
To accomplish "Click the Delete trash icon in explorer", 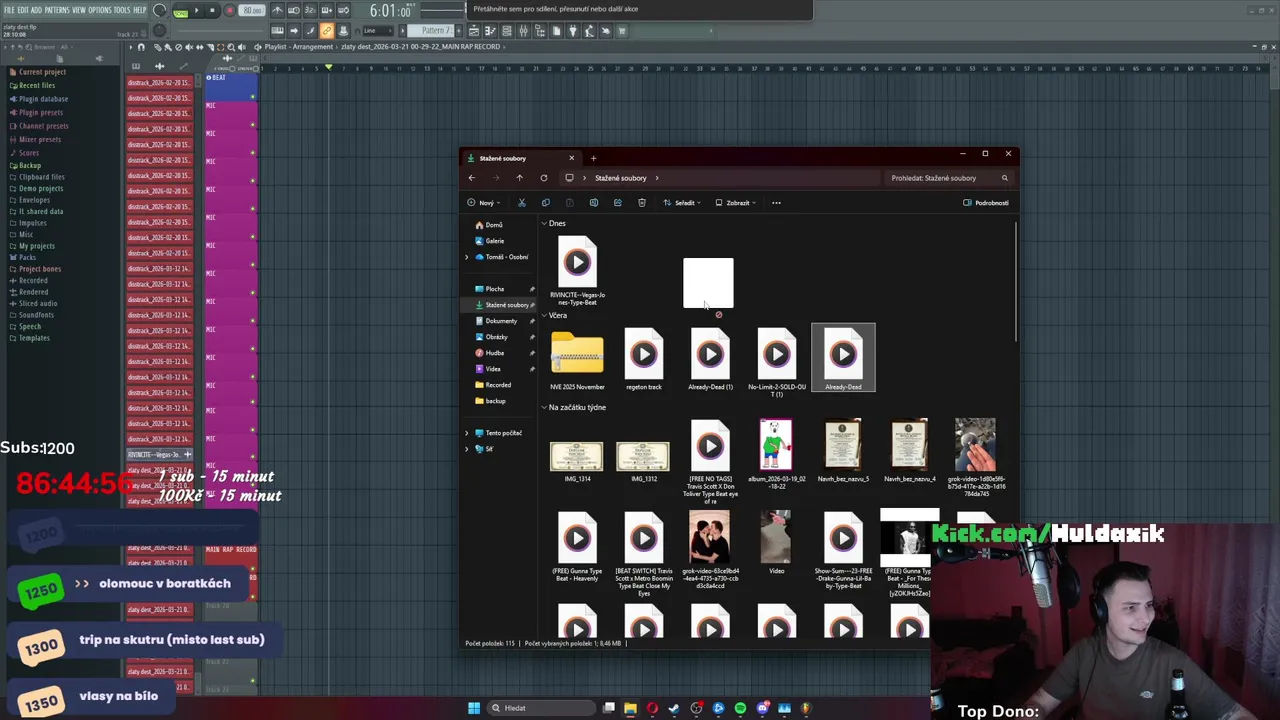I will 642,203.
